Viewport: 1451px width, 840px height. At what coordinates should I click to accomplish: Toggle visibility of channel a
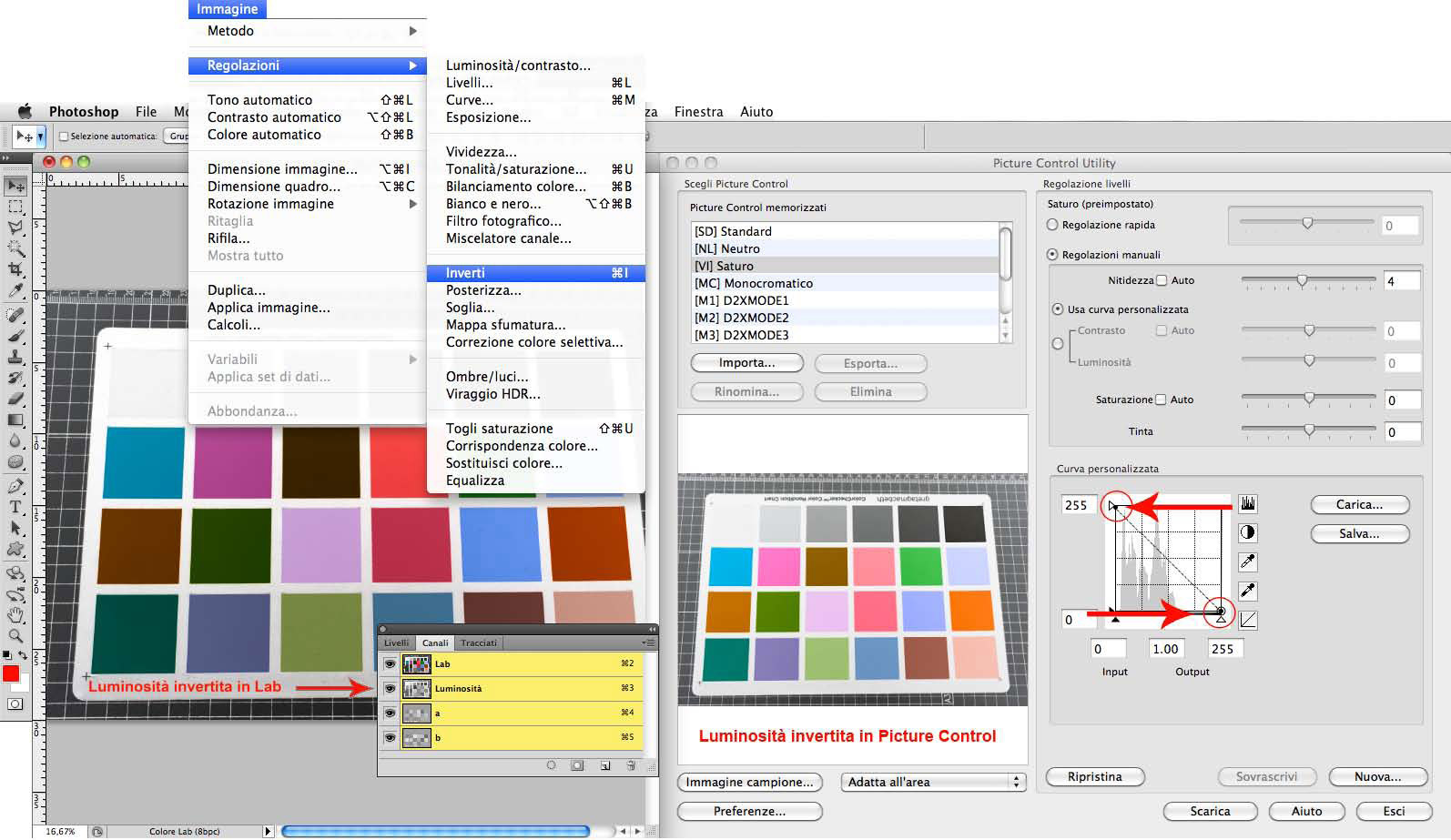[x=390, y=713]
